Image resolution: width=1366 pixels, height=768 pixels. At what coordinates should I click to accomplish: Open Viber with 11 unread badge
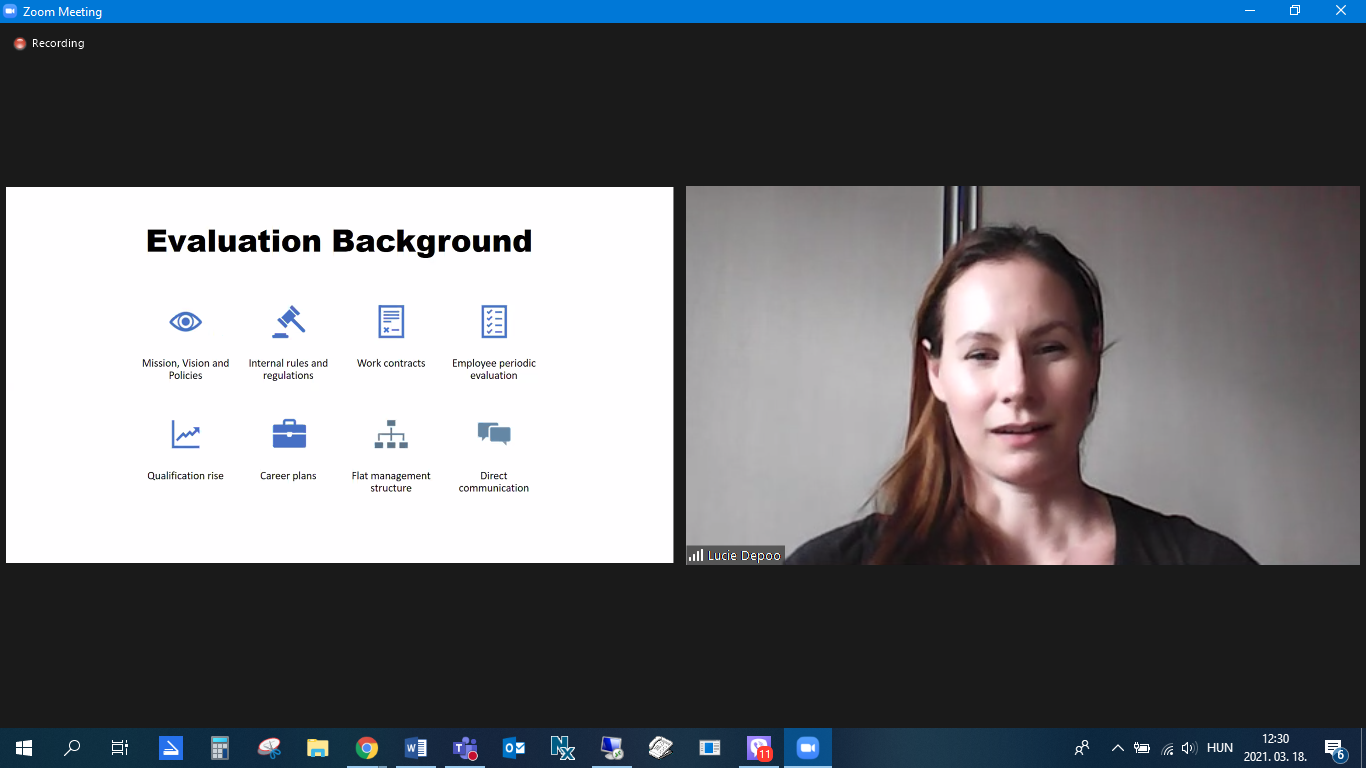coord(759,748)
